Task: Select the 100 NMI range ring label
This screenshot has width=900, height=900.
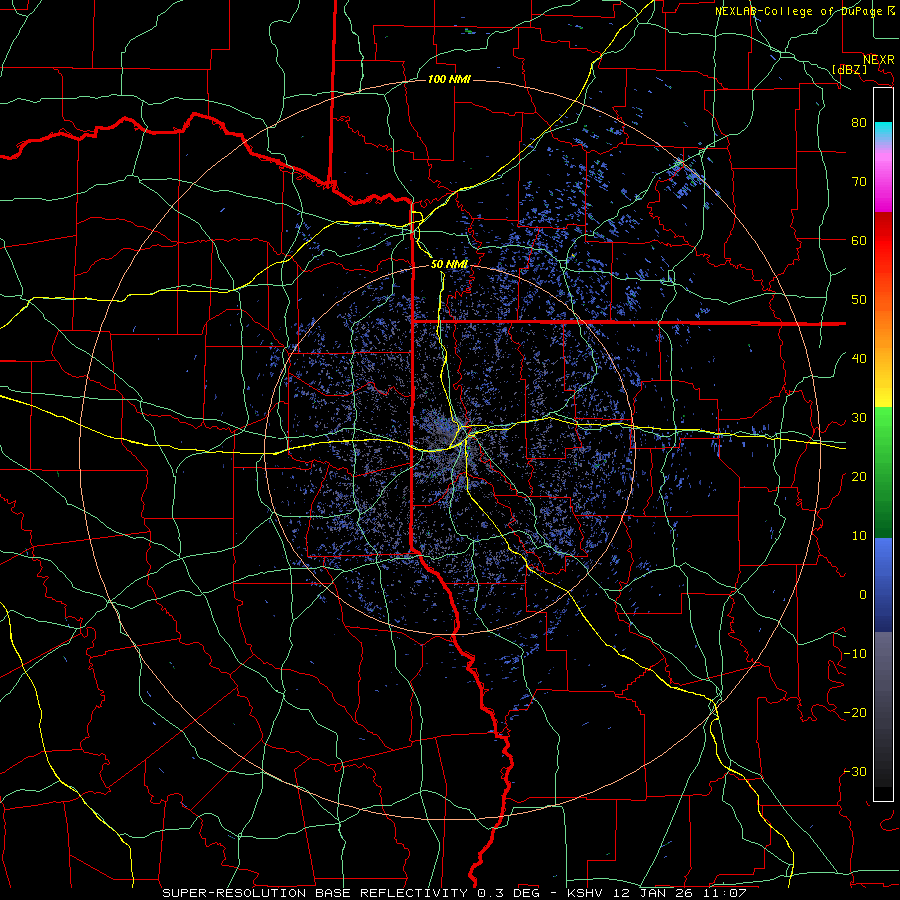Action: click(x=449, y=79)
